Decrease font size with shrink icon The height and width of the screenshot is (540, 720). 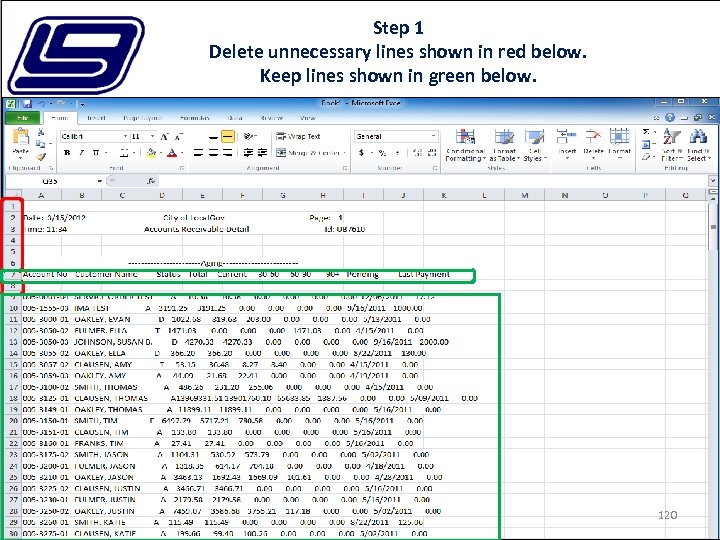179,137
